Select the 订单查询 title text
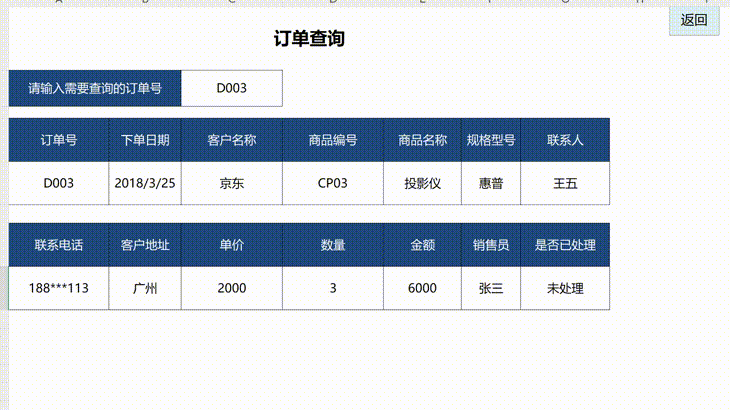Viewport: 730px width, 410px height. pyautogui.click(x=310, y=39)
